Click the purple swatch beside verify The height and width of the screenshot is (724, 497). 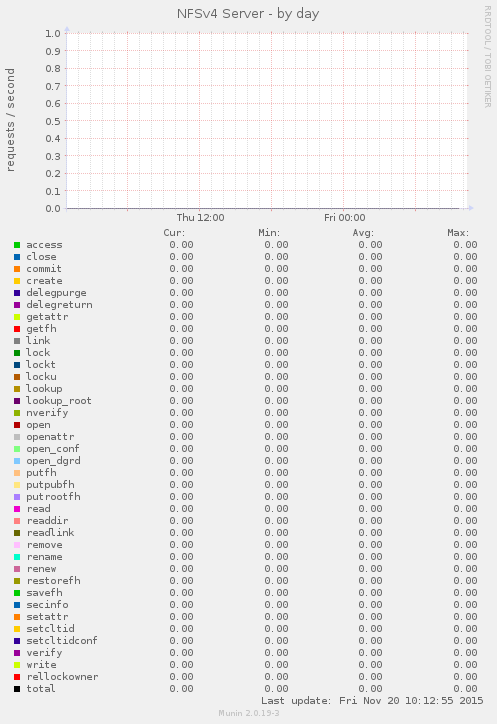(17, 653)
